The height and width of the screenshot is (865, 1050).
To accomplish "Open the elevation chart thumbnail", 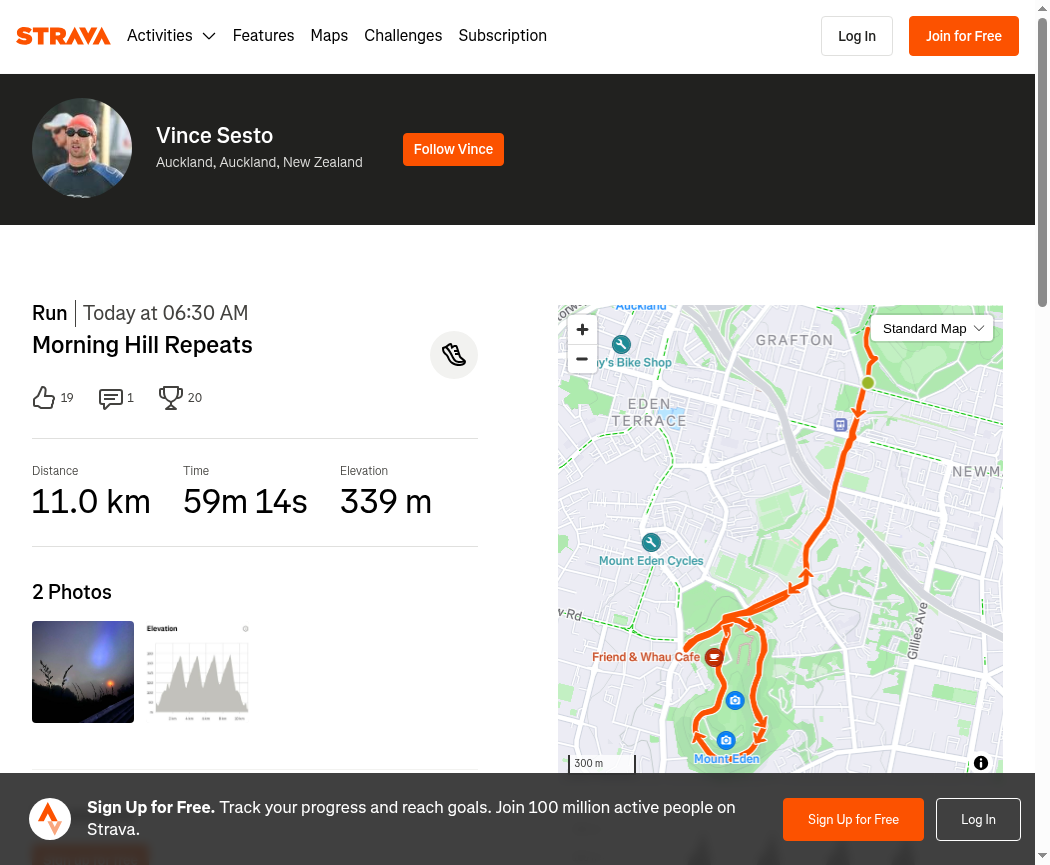I will point(197,672).
